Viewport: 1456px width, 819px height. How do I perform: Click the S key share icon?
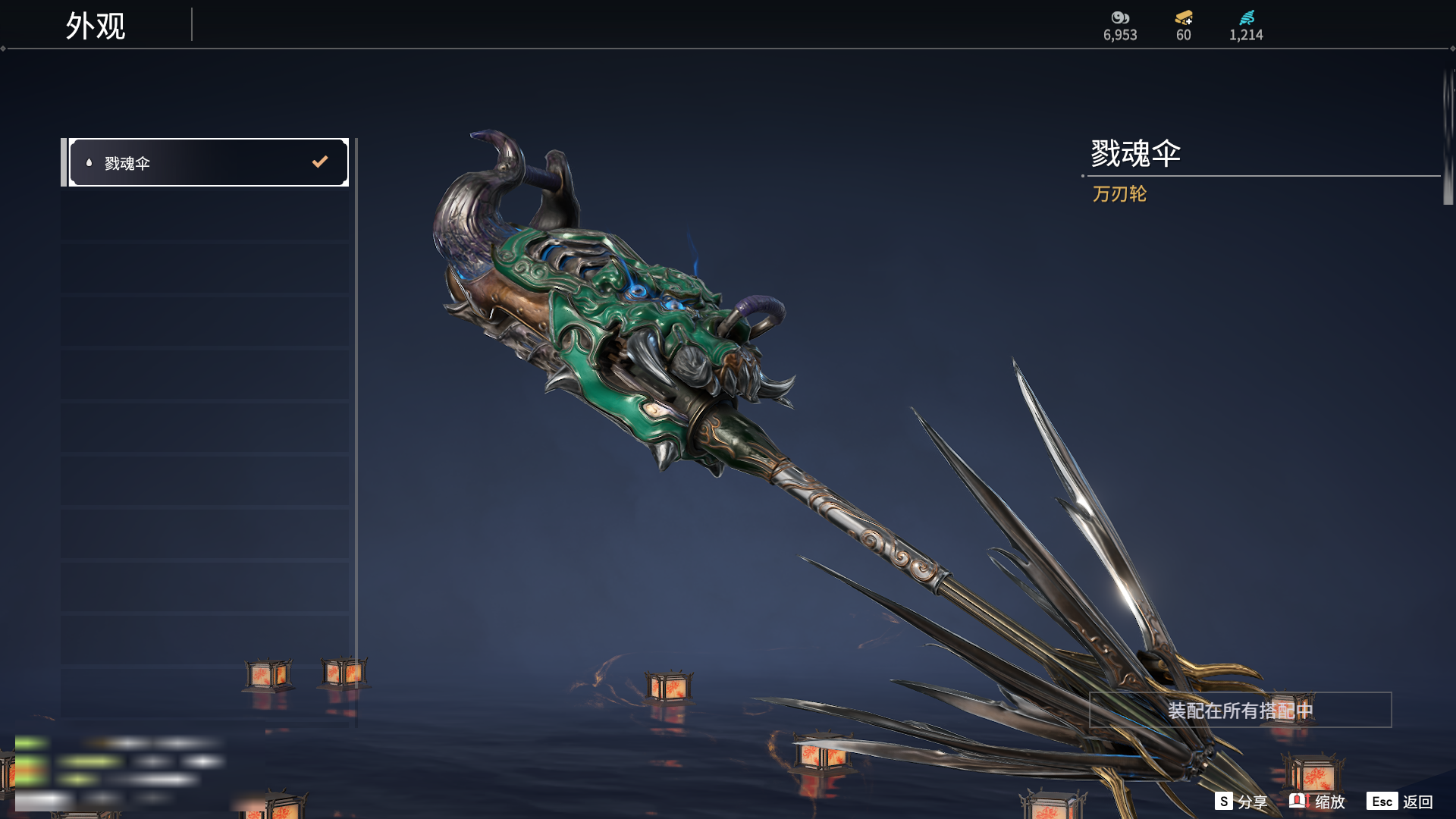pyautogui.click(x=1223, y=801)
